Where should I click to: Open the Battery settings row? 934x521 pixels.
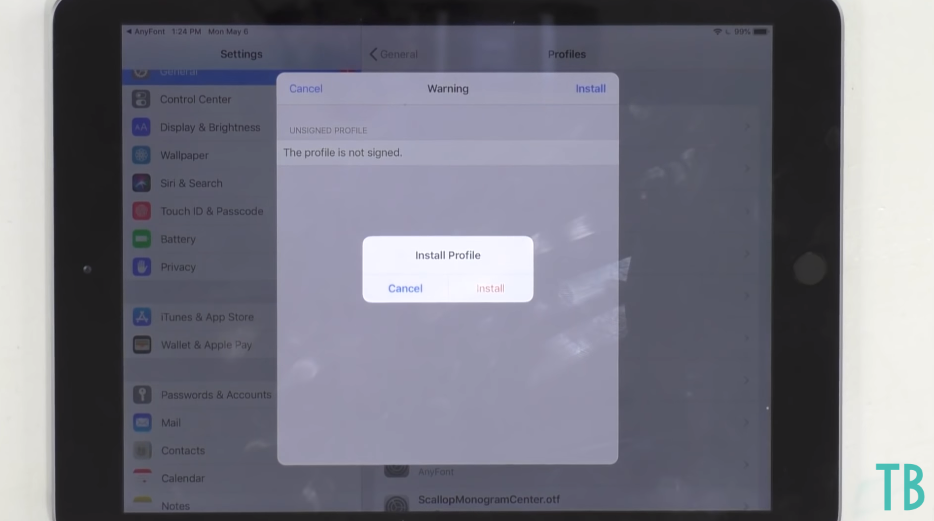(x=200, y=239)
